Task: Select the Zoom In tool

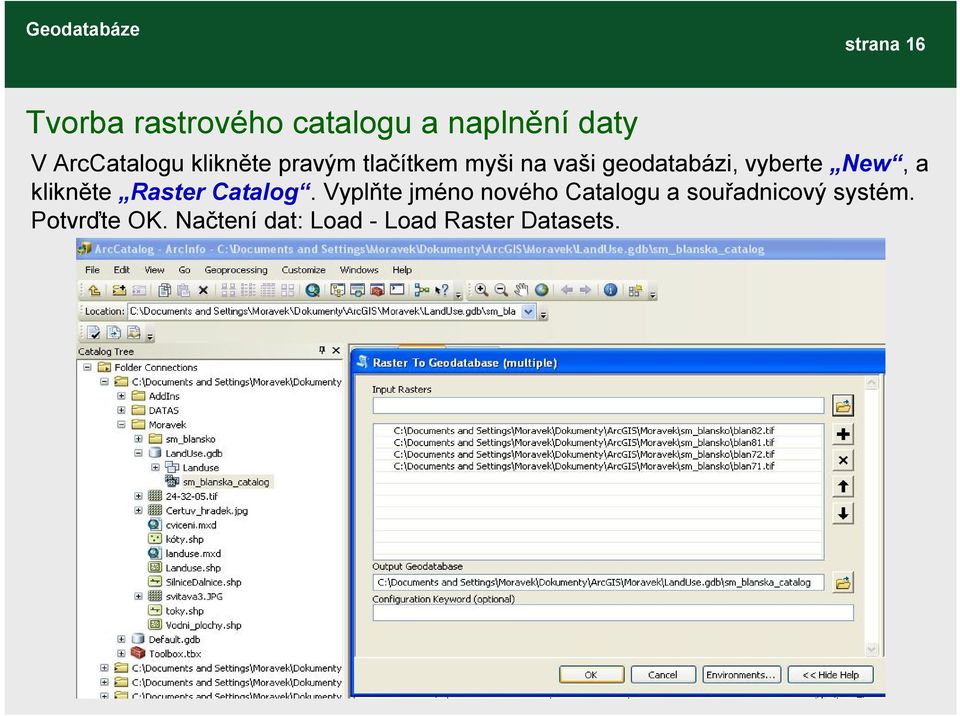Action: [x=482, y=290]
